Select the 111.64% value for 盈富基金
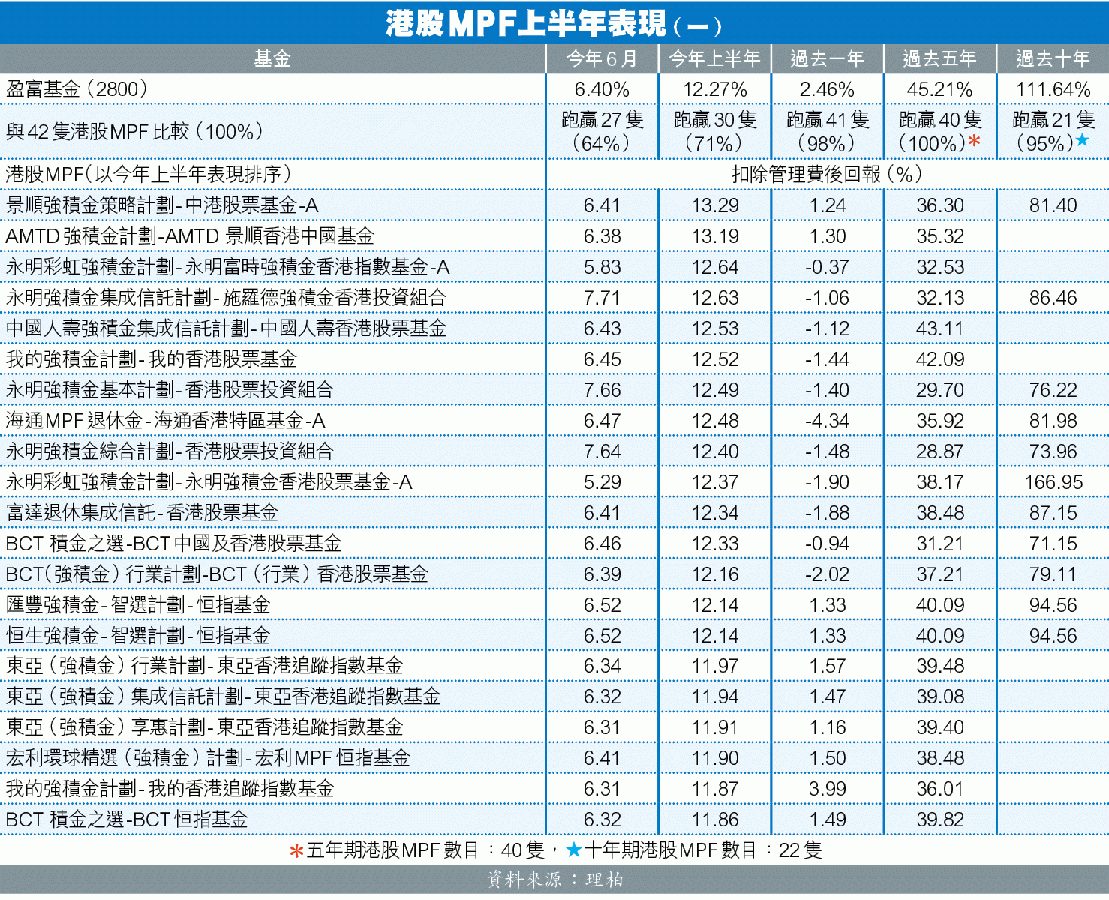 click(x=1052, y=88)
